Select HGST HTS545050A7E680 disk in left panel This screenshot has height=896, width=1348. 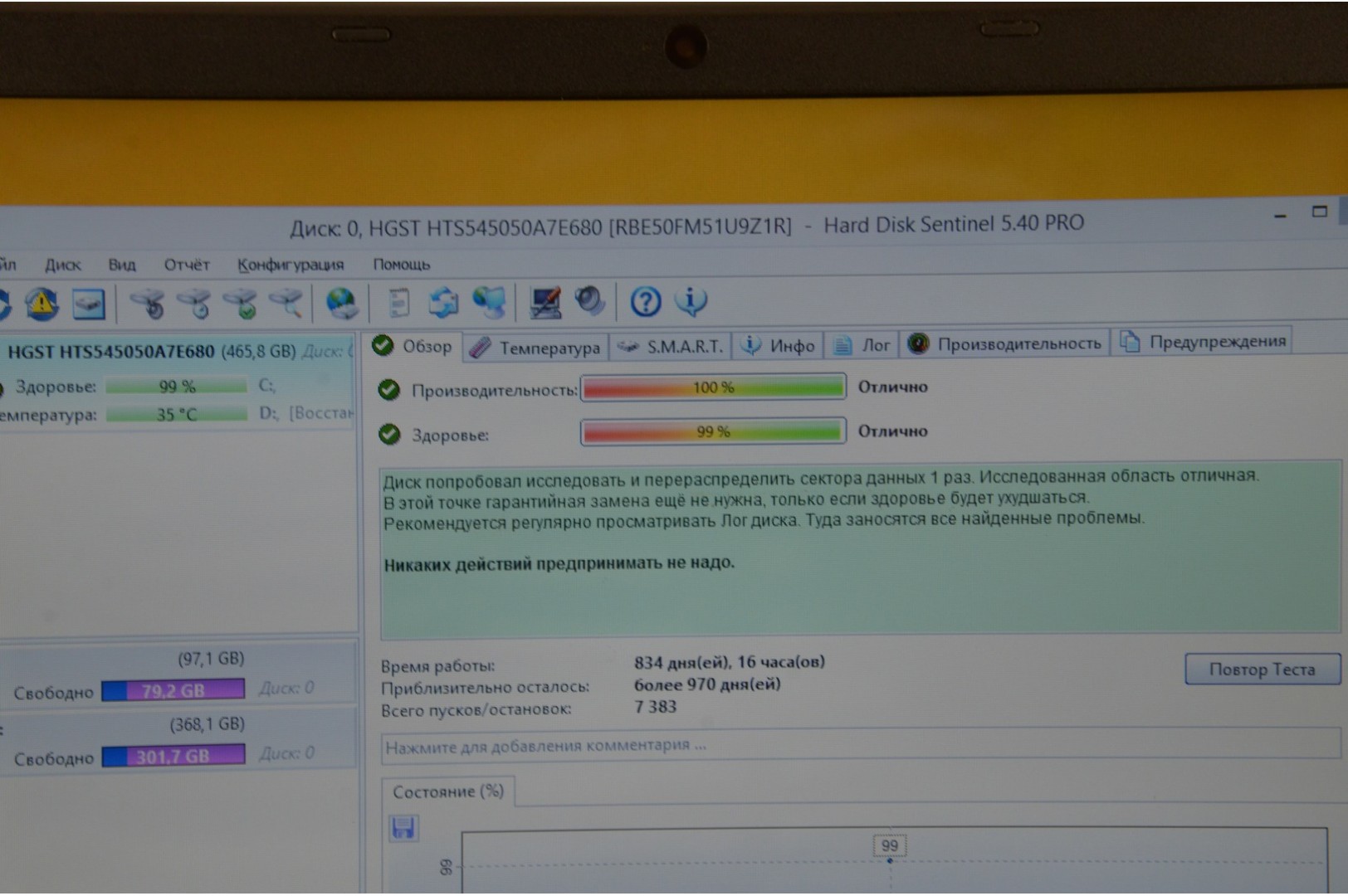(x=111, y=352)
